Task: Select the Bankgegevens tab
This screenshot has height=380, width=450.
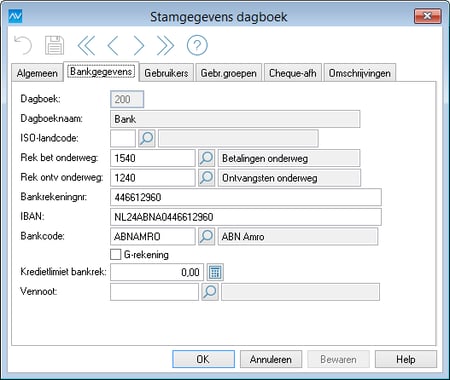Action: (101, 71)
